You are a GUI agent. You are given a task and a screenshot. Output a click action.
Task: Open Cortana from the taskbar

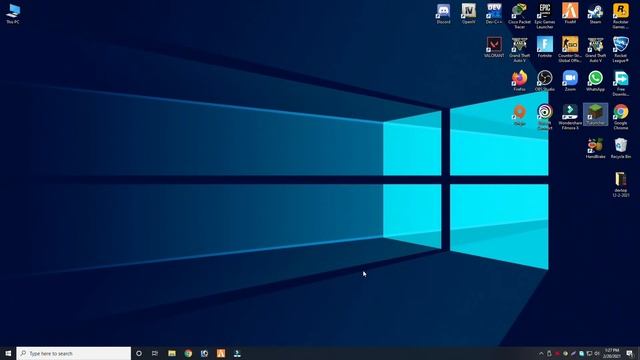click(139, 353)
